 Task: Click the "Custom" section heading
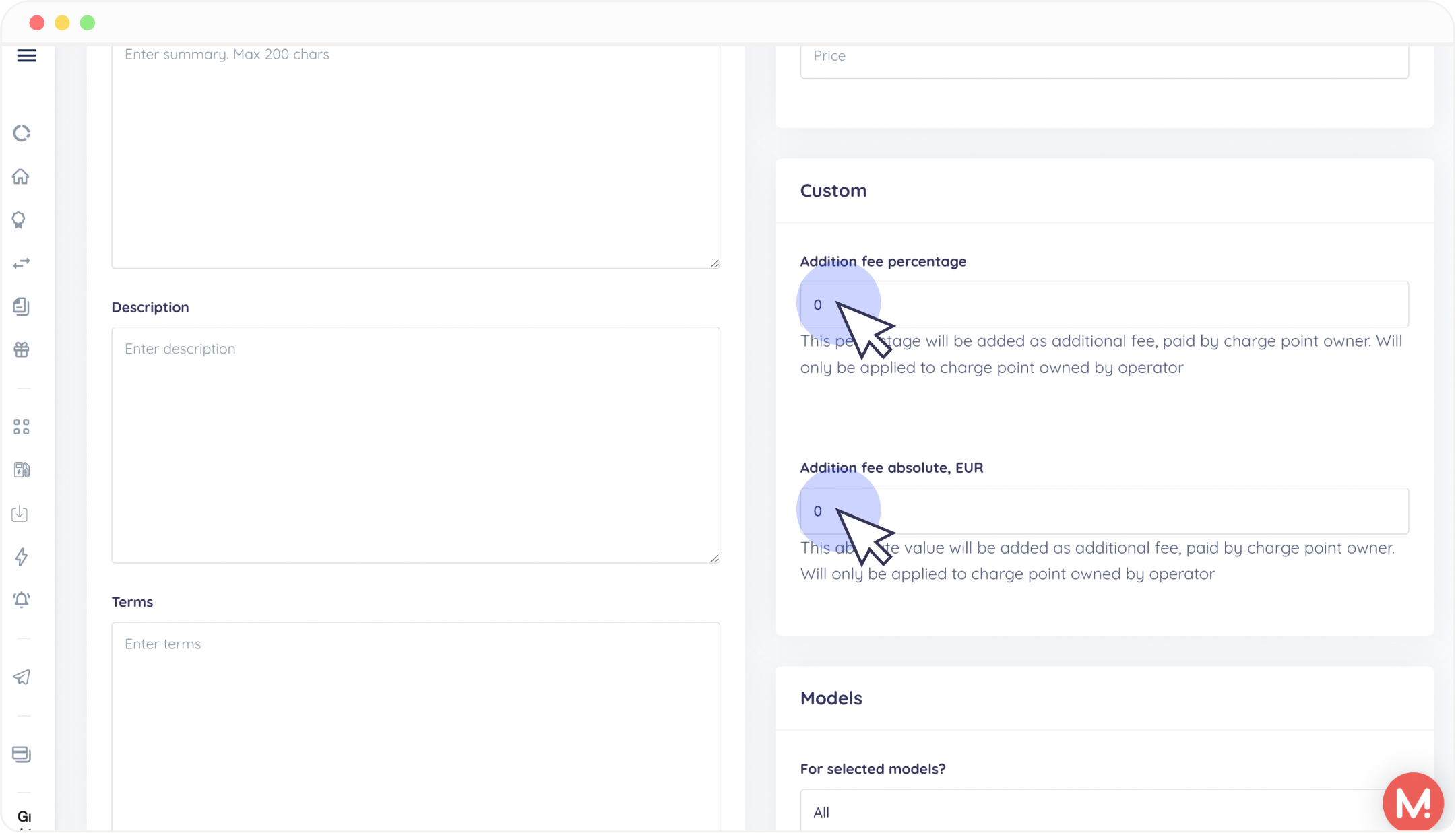tap(833, 191)
